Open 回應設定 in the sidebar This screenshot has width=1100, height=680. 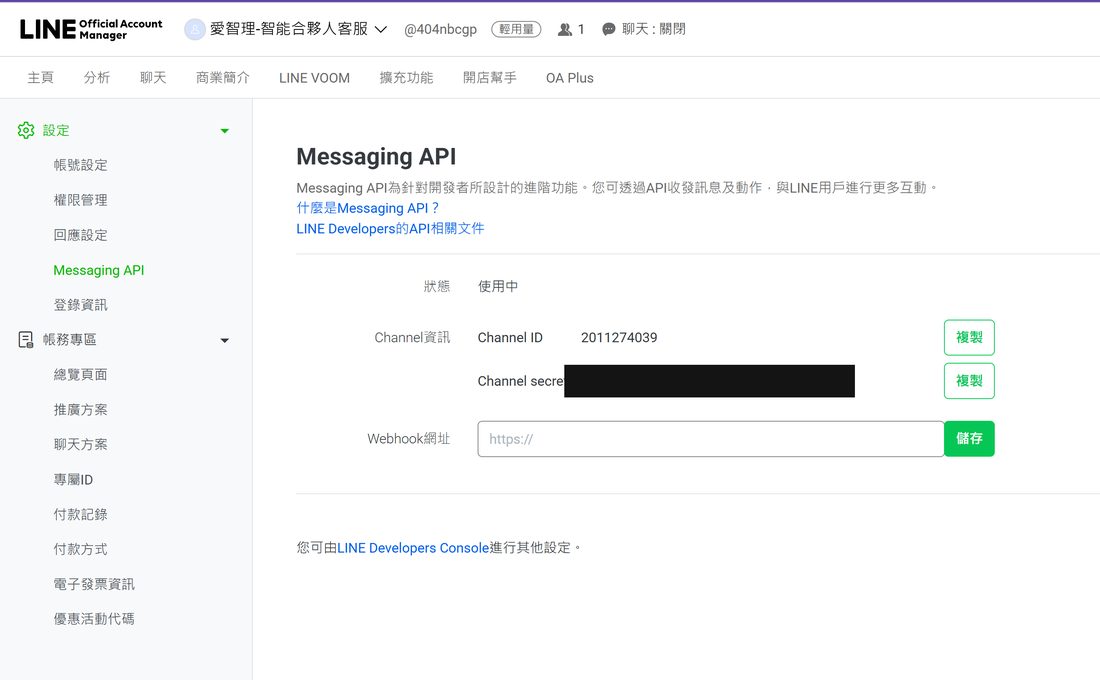pyautogui.click(x=81, y=236)
